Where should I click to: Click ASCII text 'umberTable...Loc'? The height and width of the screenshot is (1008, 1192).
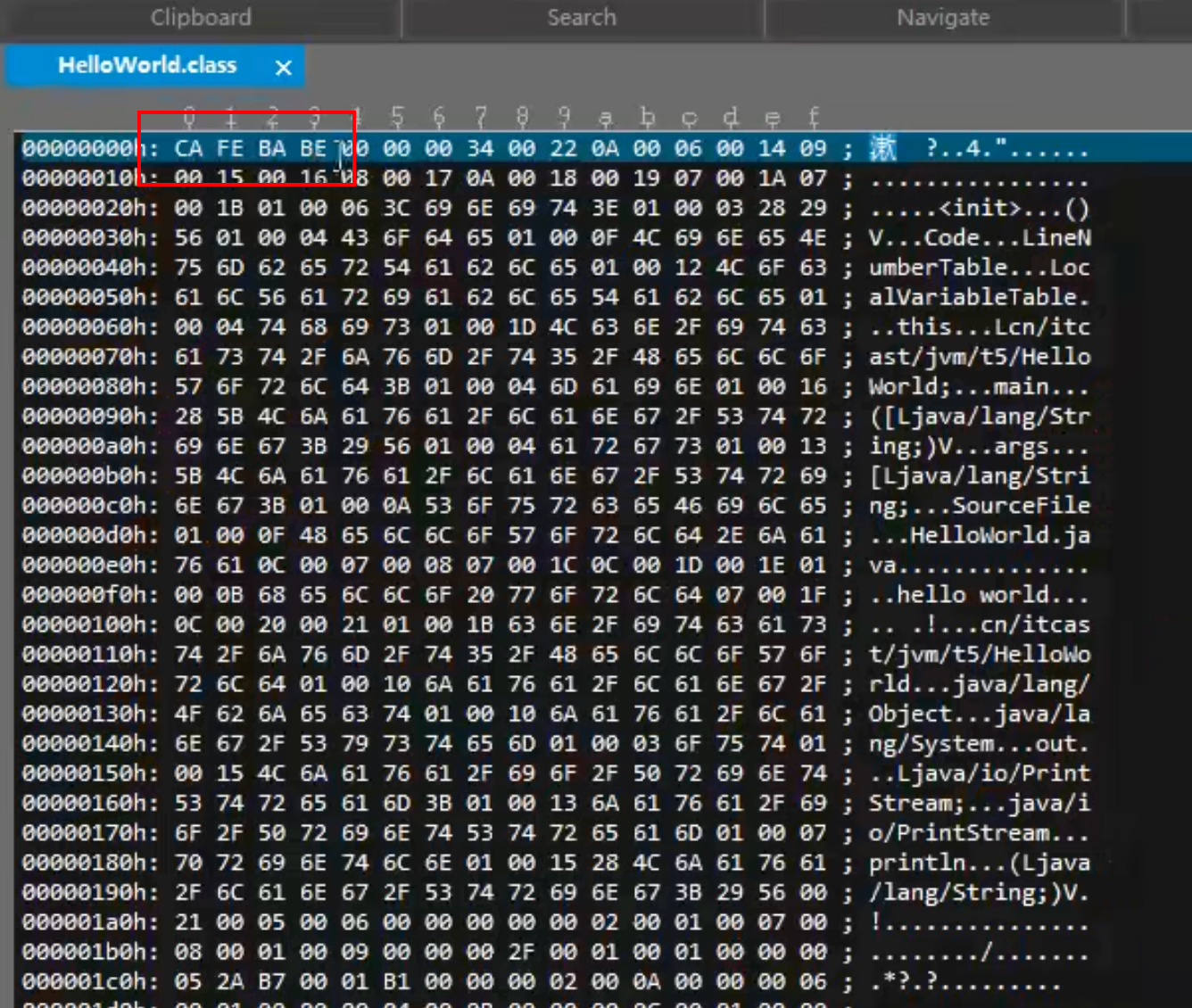(x=980, y=268)
